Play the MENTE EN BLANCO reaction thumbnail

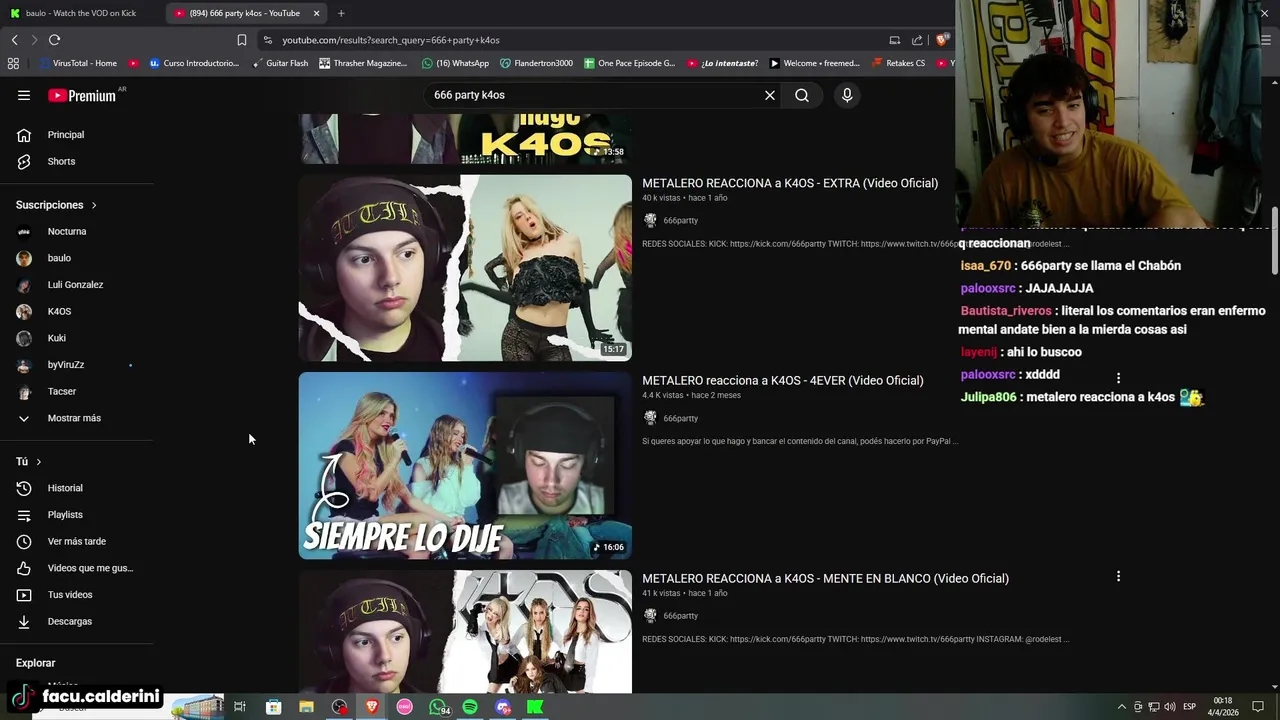465,632
